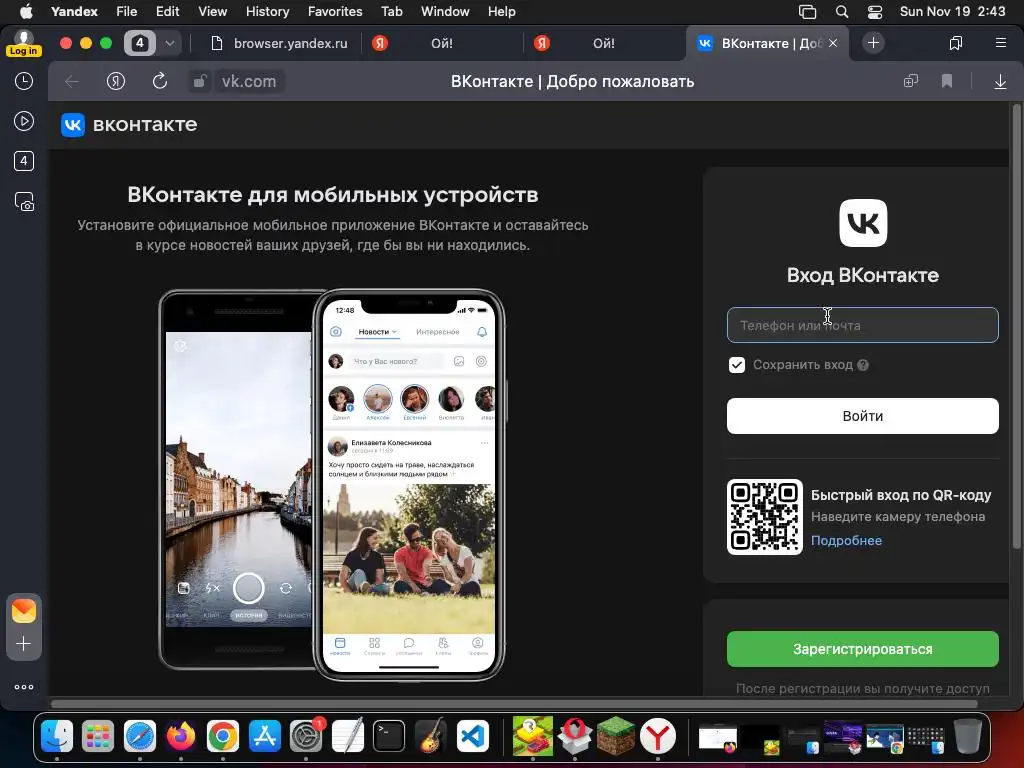This screenshot has width=1024, height=768.
Task: Click the Yandex home Я button
Action: [116, 82]
